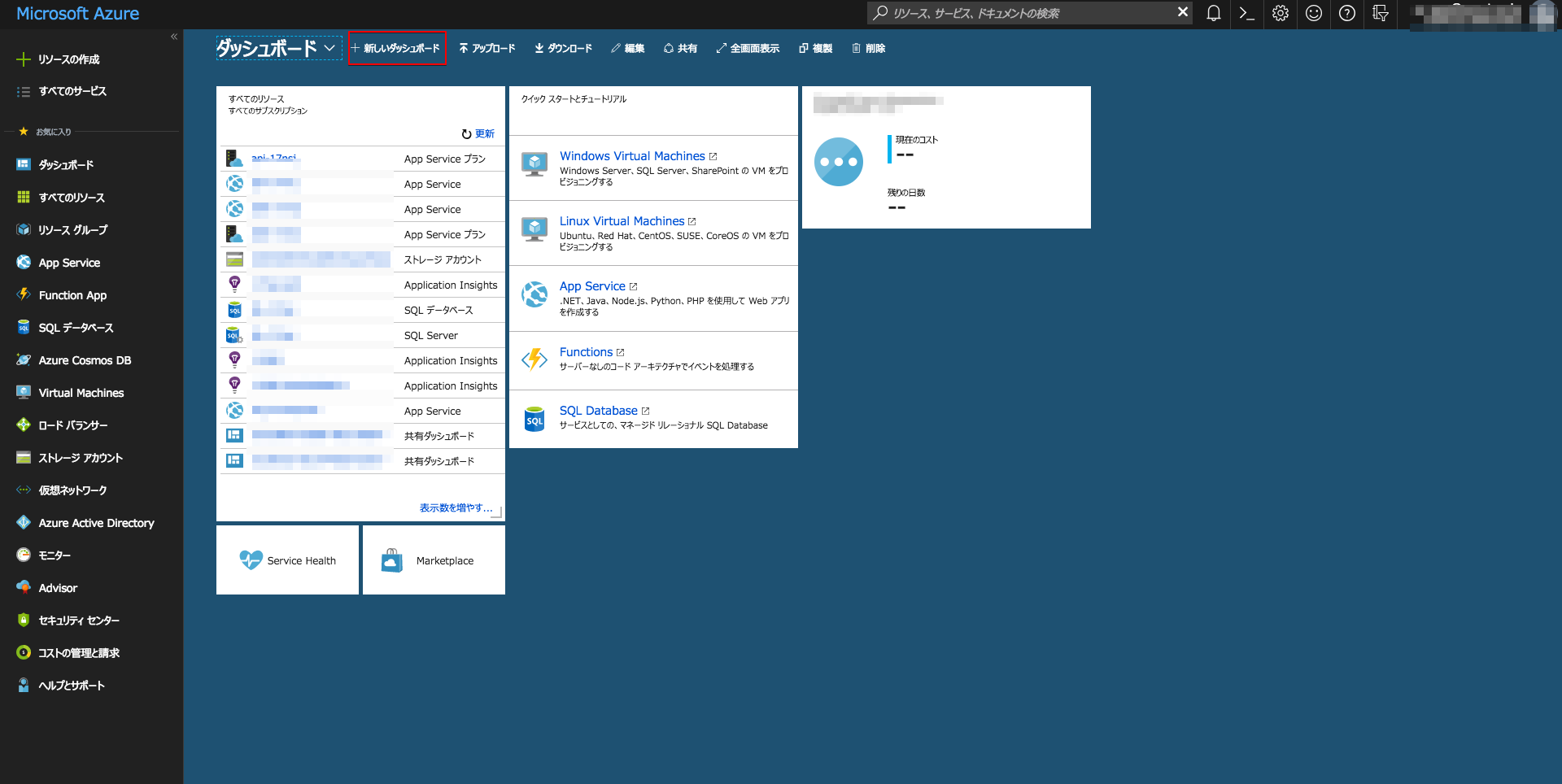Click Monitor gauge icon in sidebar
This screenshot has height=784, width=1562.
[x=24, y=555]
